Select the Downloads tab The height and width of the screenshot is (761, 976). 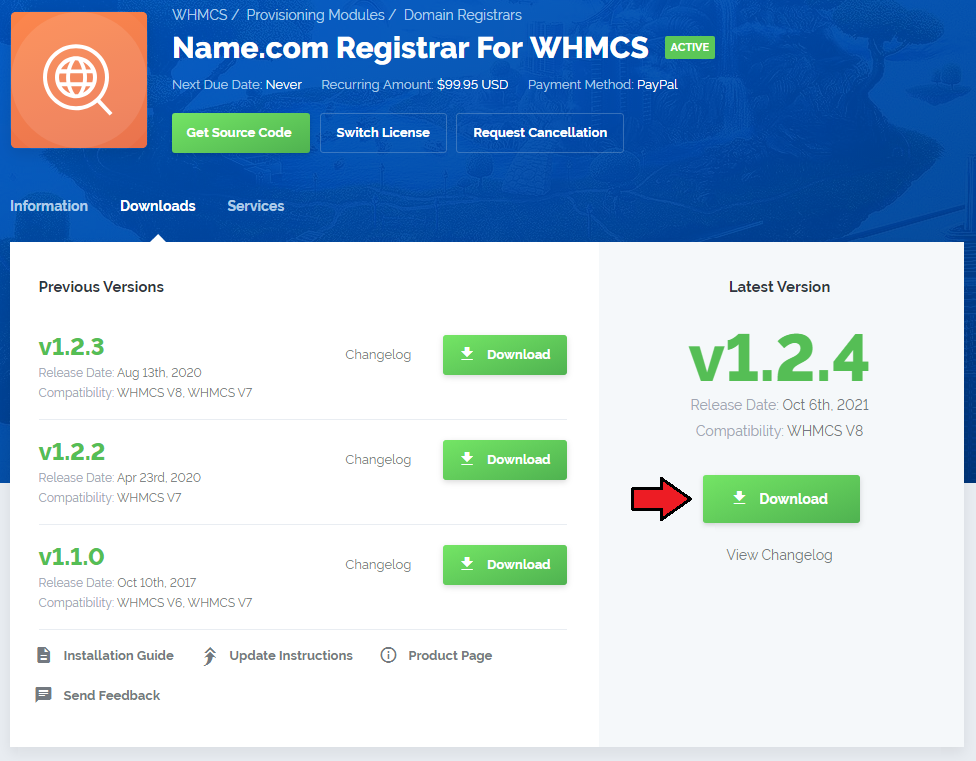coord(157,206)
